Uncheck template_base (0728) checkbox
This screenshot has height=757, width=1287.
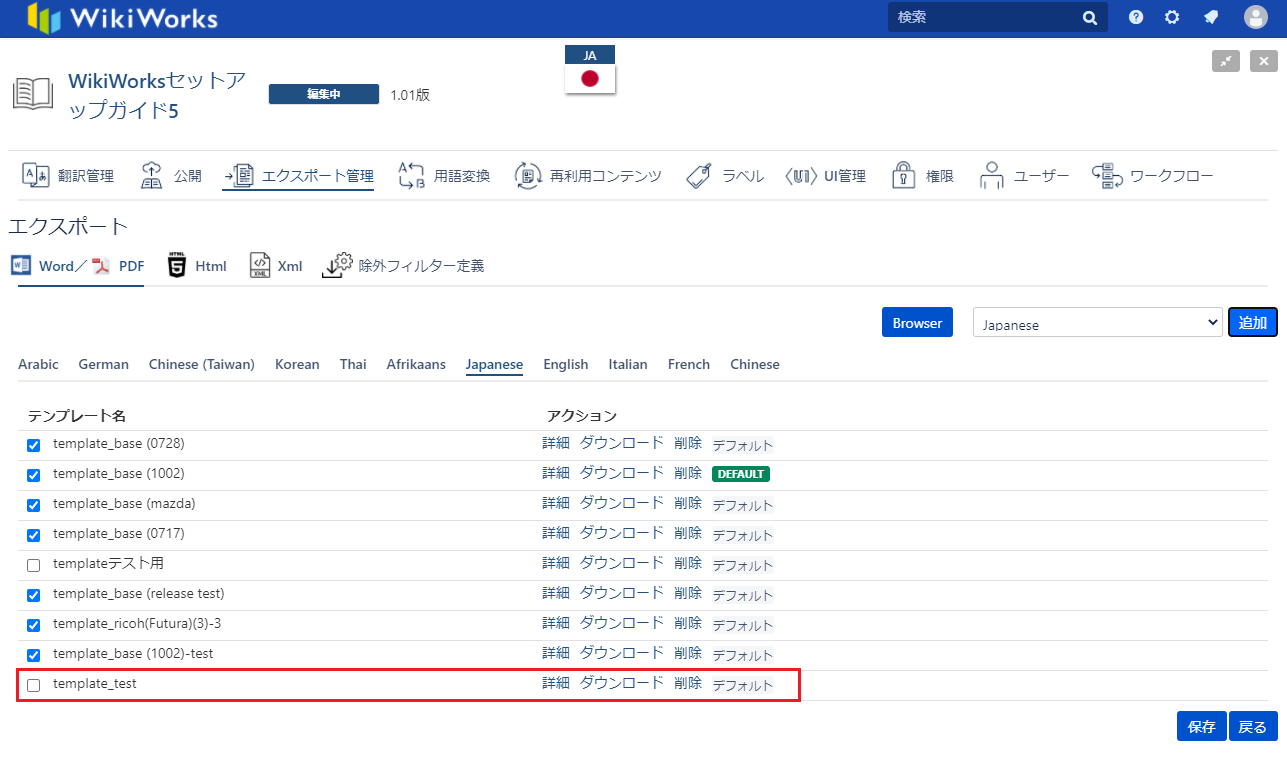tap(33, 445)
